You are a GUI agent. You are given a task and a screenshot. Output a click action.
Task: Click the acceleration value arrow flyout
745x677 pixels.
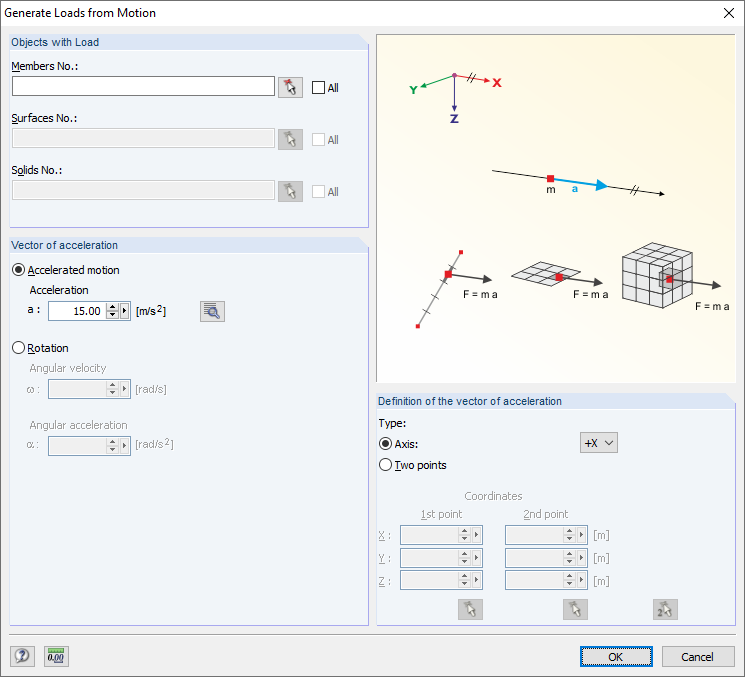(x=127, y=311)
